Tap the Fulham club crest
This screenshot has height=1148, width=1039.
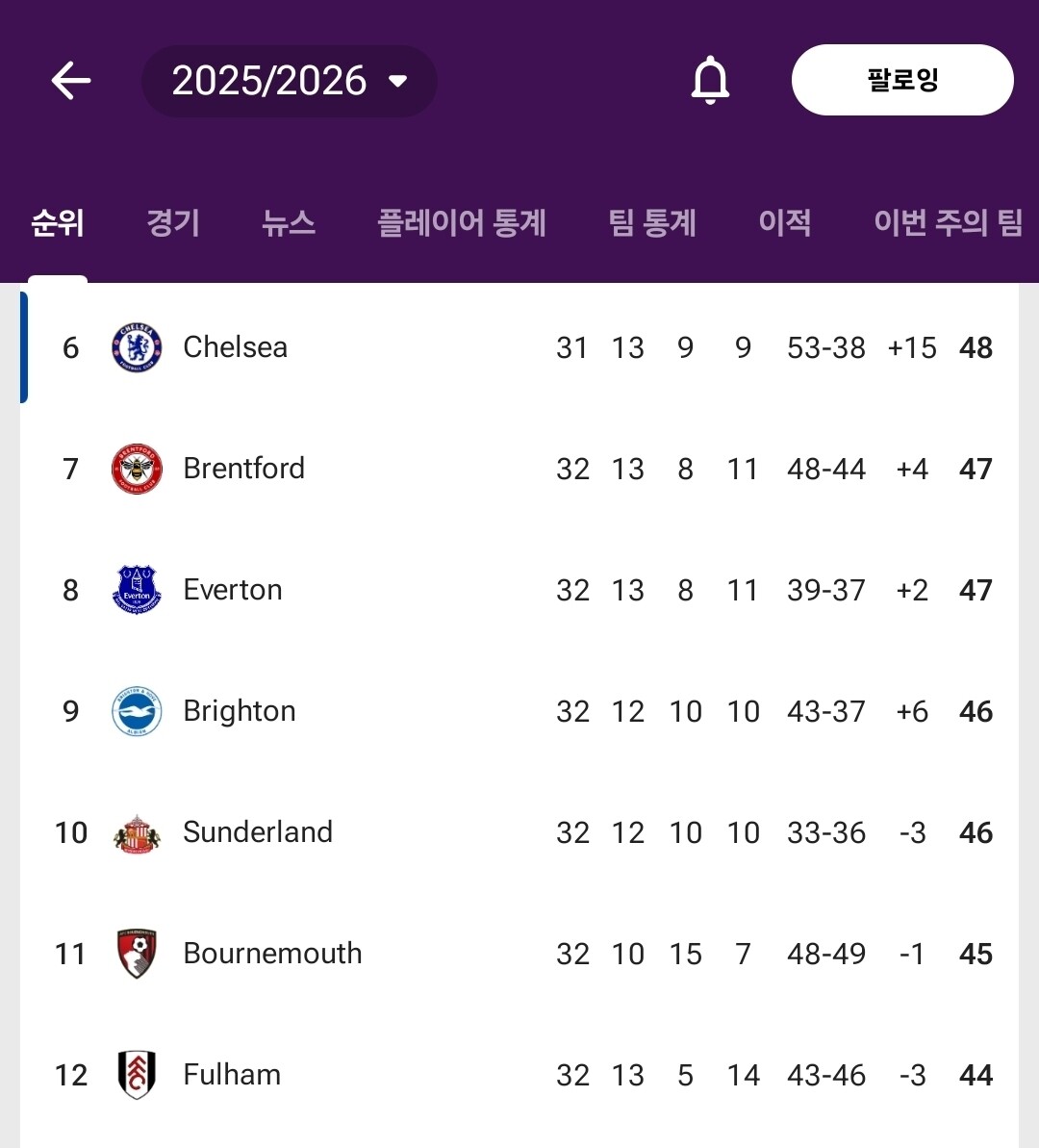(137, 1075)
